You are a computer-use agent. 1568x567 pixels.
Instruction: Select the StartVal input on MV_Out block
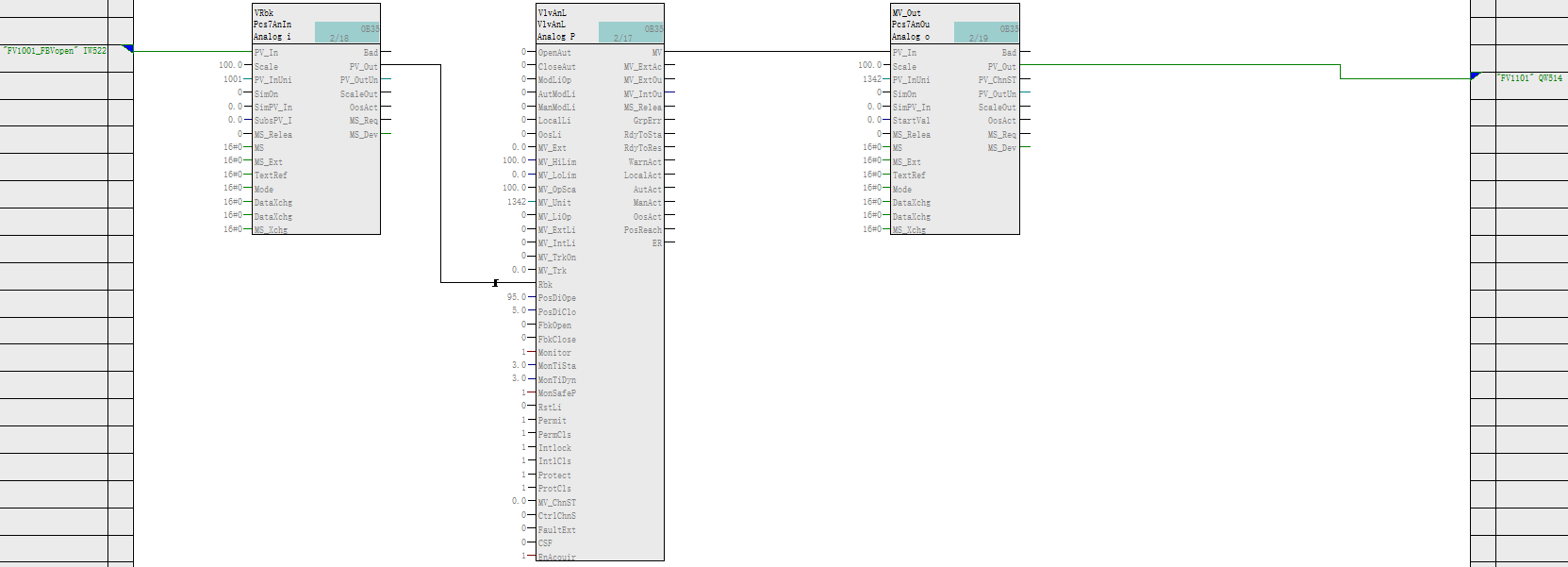911,121
